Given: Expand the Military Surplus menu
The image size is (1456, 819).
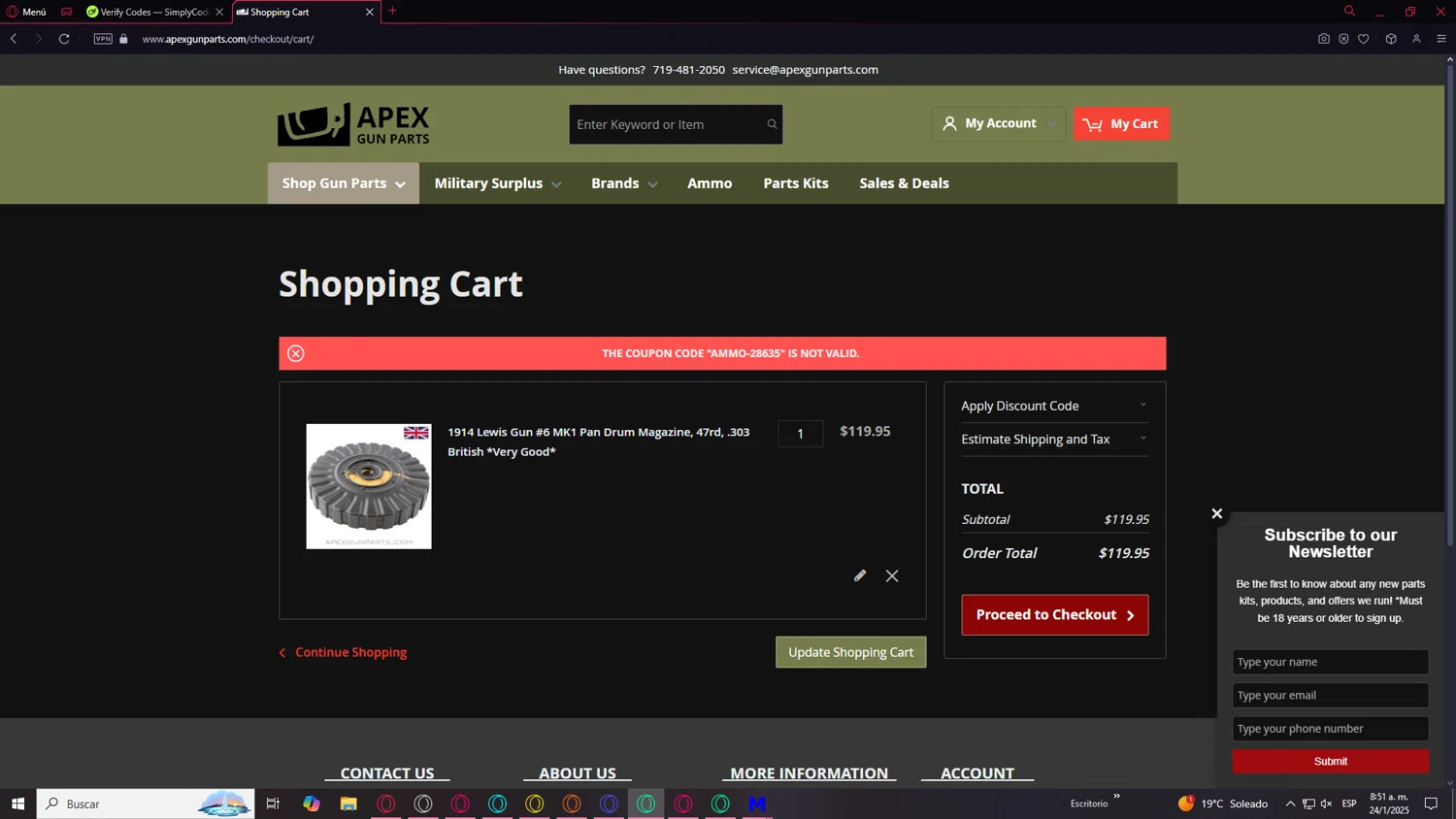Looking at the screenshot, I should [498, 183].
